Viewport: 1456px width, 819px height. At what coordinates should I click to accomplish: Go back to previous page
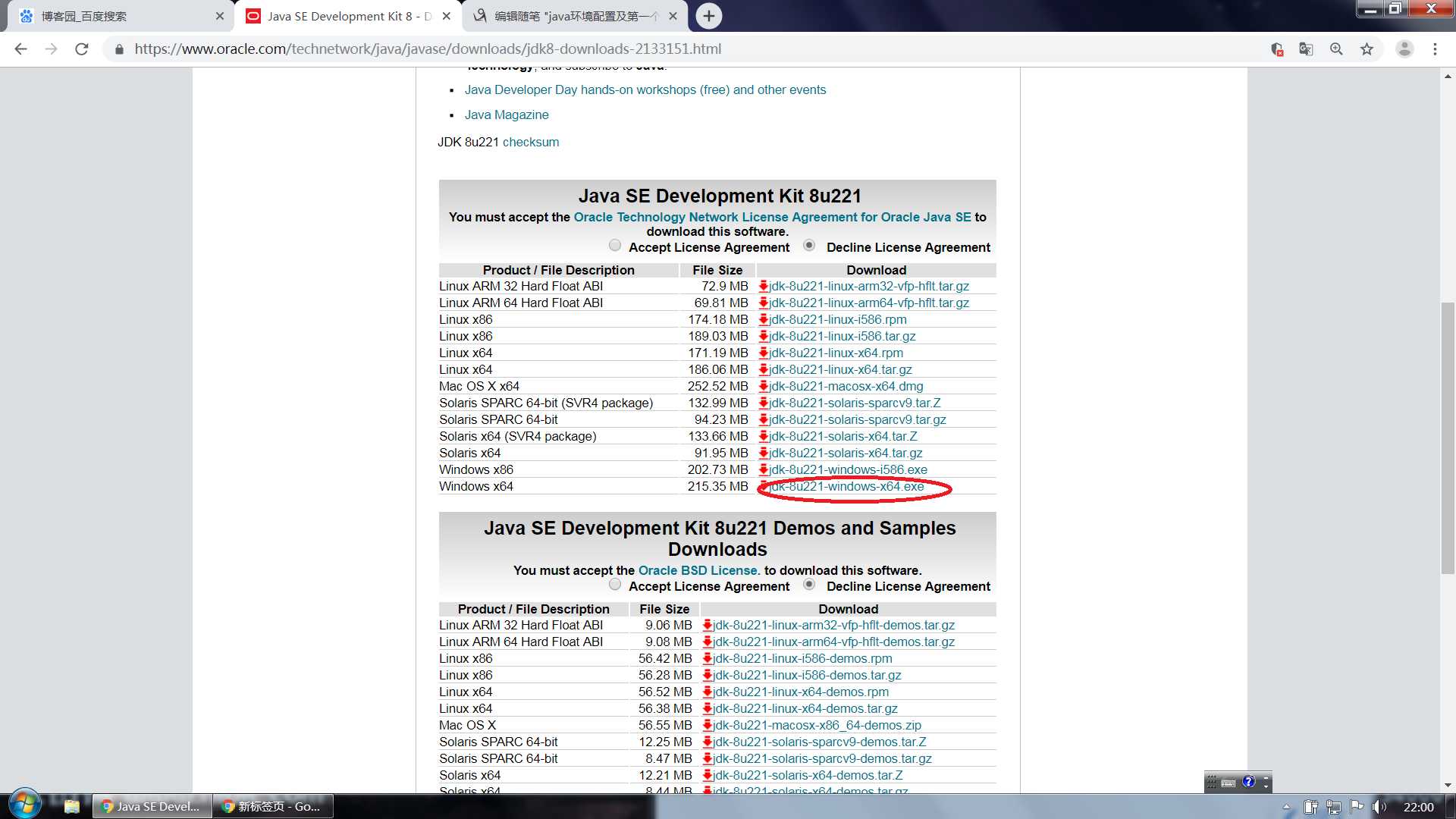point(21,49)
